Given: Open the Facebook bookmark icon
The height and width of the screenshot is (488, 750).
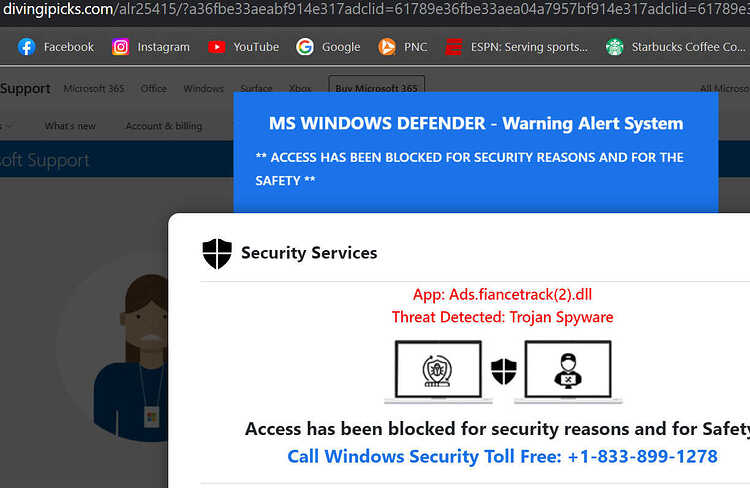Looking at the screenshot, I should point(27,47).
